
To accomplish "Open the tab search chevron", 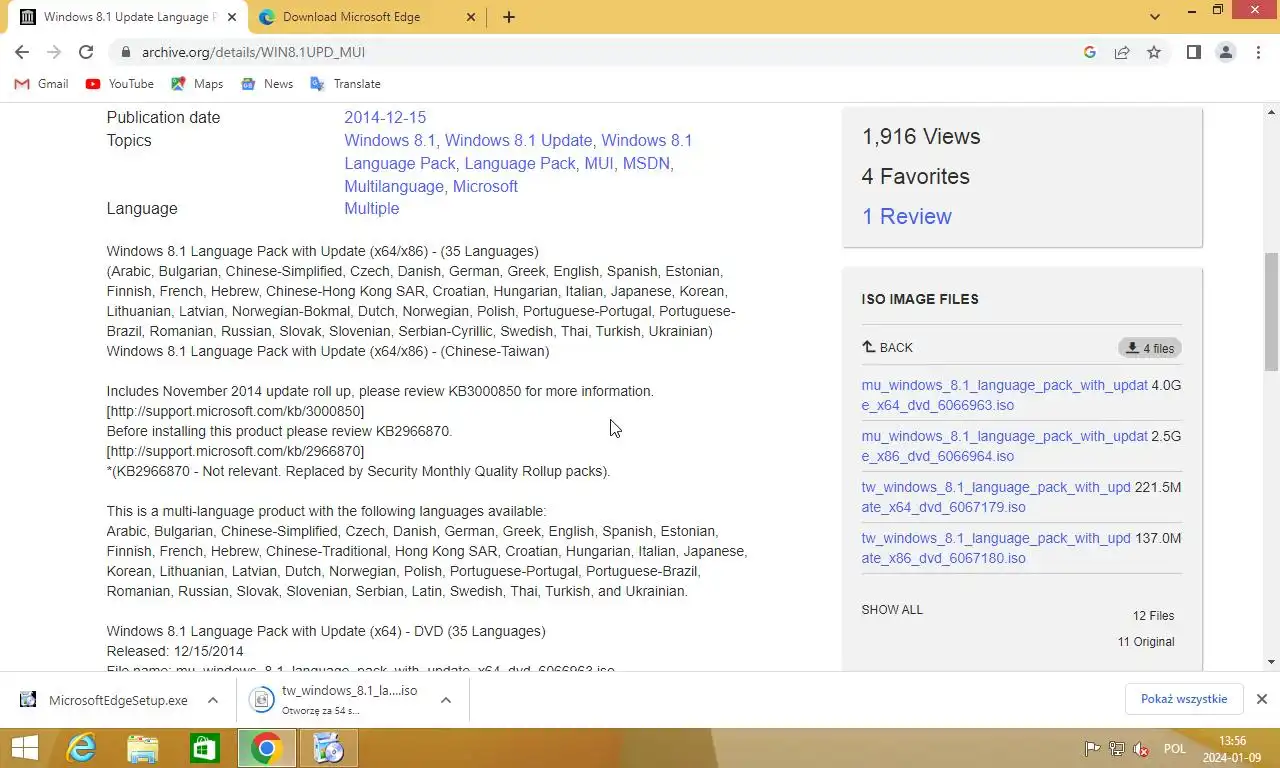I will point(1155,17).
